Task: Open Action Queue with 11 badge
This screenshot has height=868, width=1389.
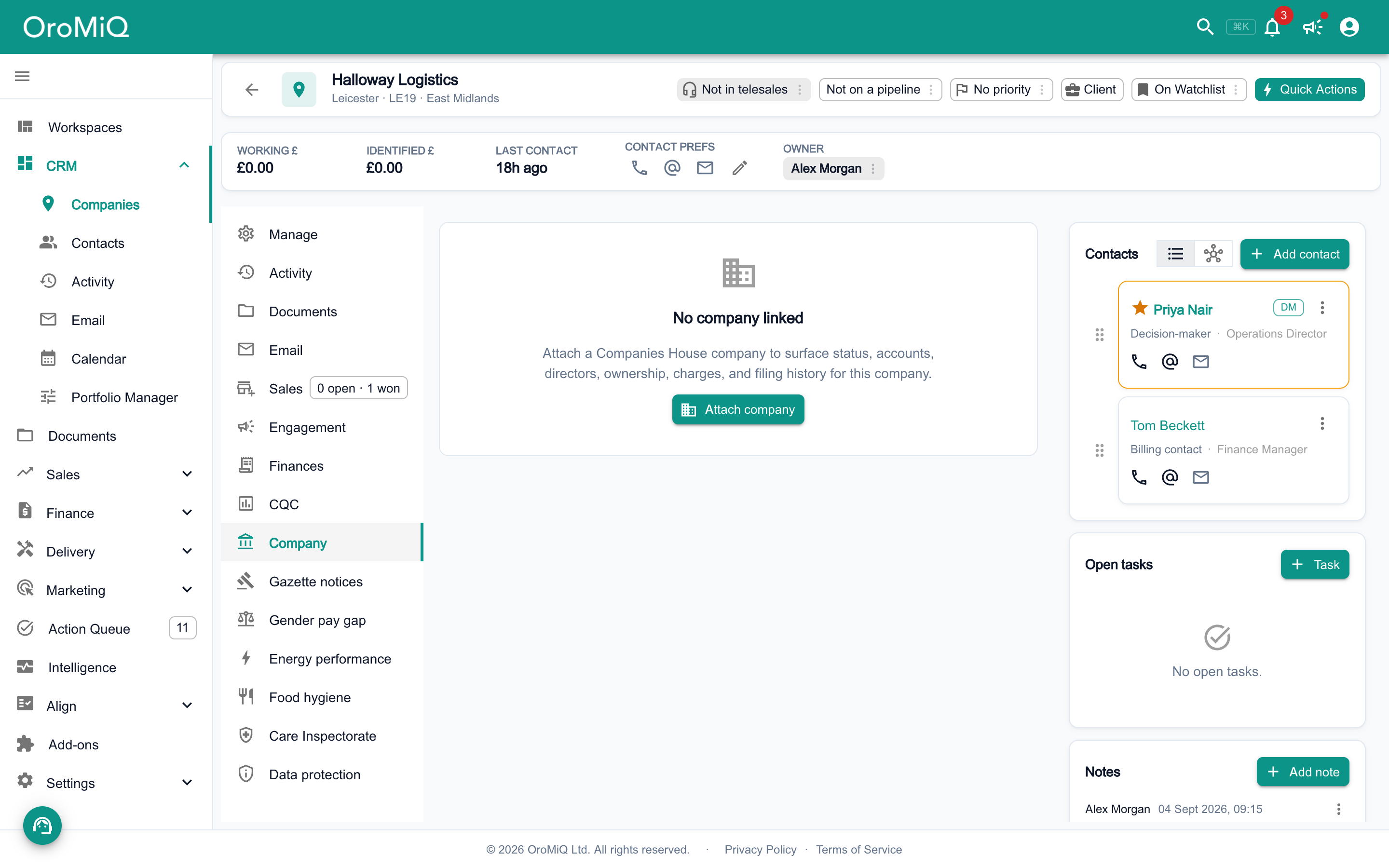Action: tap(106, 629)
